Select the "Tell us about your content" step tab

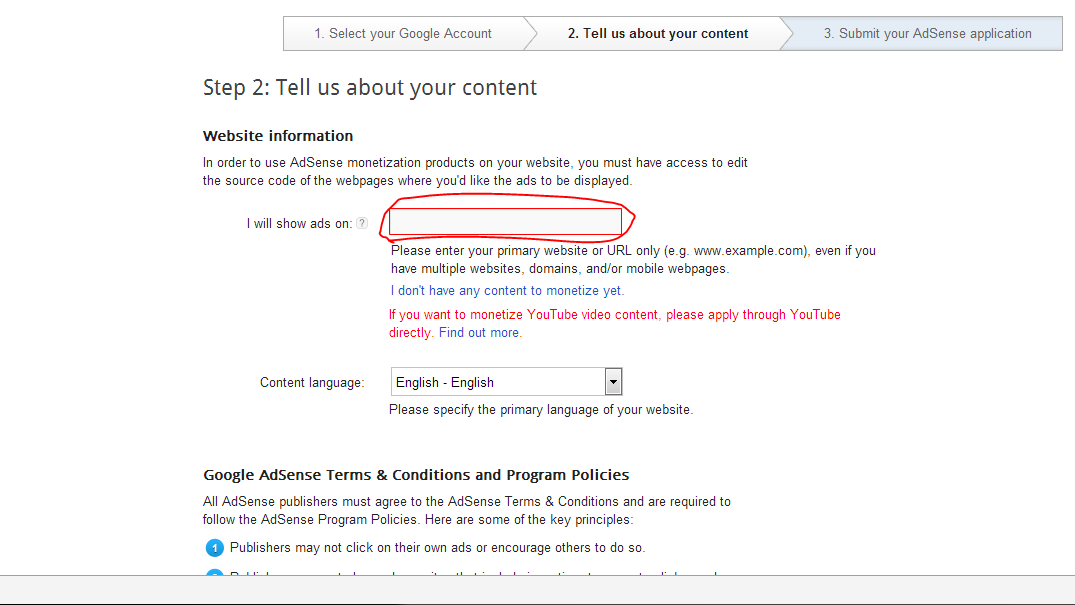(x=657, y=34)
